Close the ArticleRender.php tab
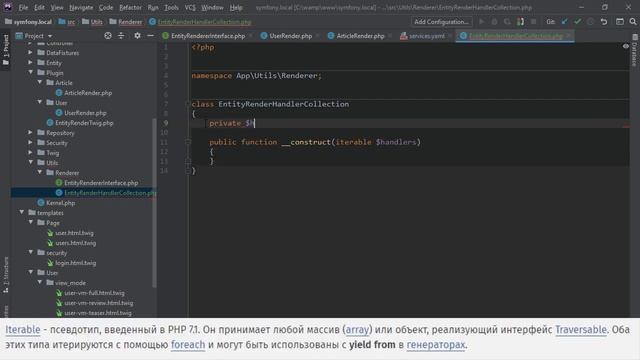The width and height of the screenshot is (640, 360). pyautogui.click(x=390, y=36)
